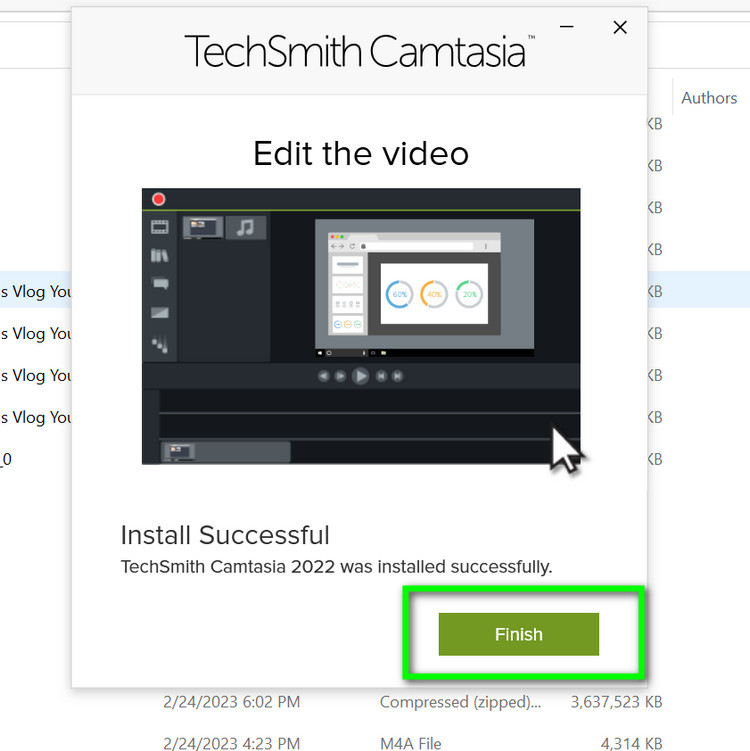Click the green Finish button

[518, 634]
